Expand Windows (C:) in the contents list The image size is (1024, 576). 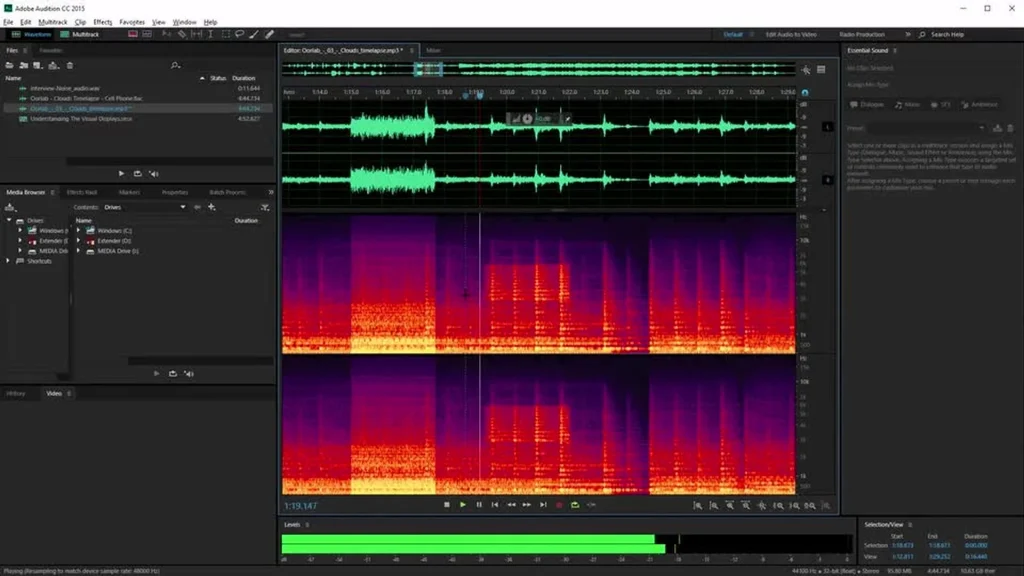point(78,231)
